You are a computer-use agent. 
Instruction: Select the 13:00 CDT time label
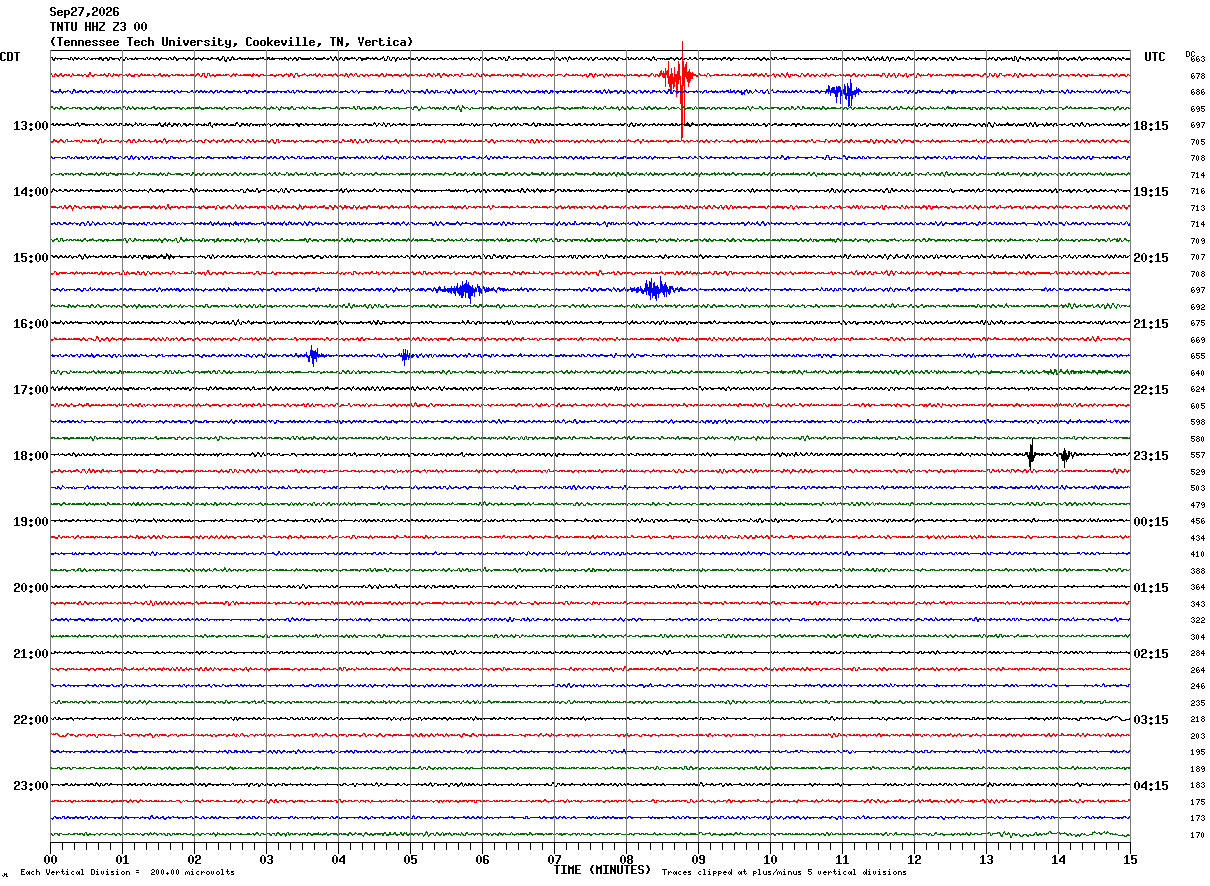pyautogui.click(x=30, y=126)
